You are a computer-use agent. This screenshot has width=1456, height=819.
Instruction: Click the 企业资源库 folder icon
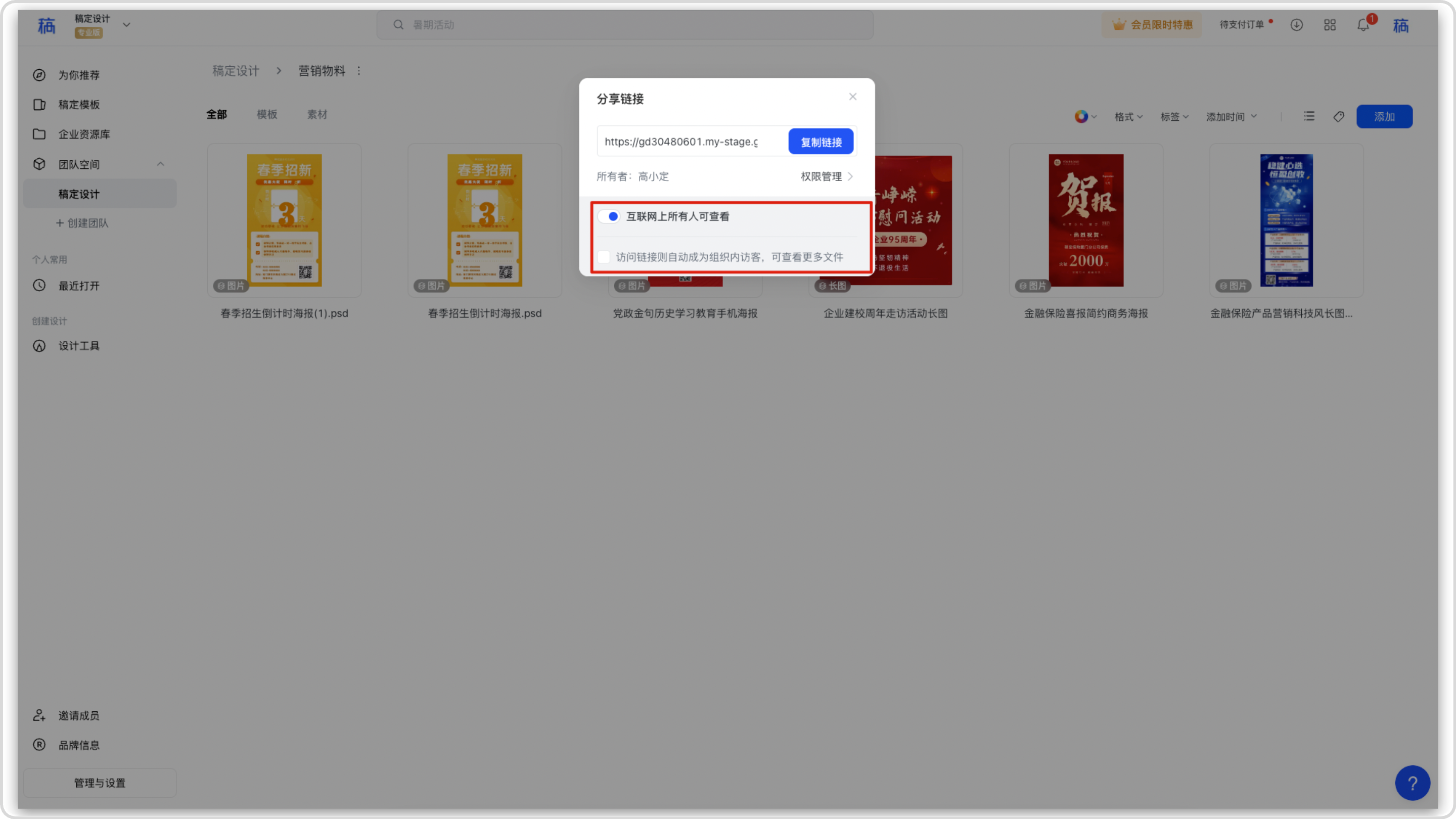pos(39,134)
